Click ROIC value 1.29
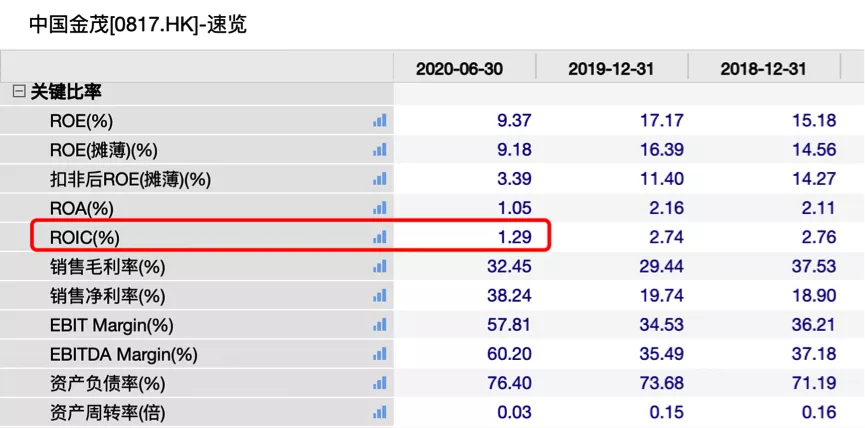Screen dimensions: 865x428 [x=513, y=237]
